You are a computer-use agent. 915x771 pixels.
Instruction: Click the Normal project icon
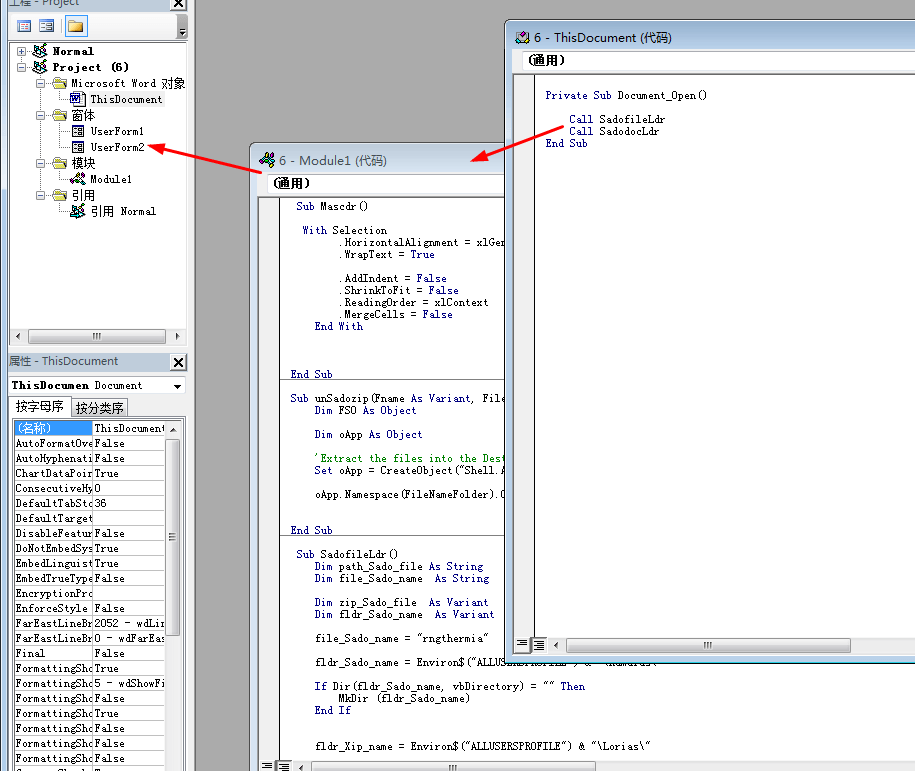point(40,51)
